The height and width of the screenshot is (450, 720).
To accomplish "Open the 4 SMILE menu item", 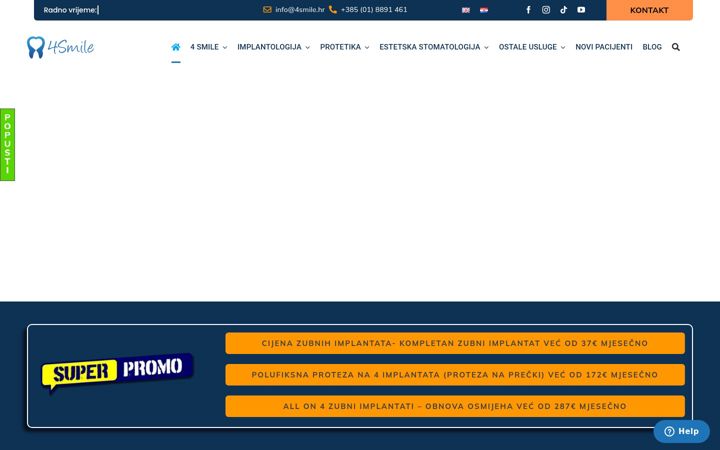I will (x=204, y=47).
